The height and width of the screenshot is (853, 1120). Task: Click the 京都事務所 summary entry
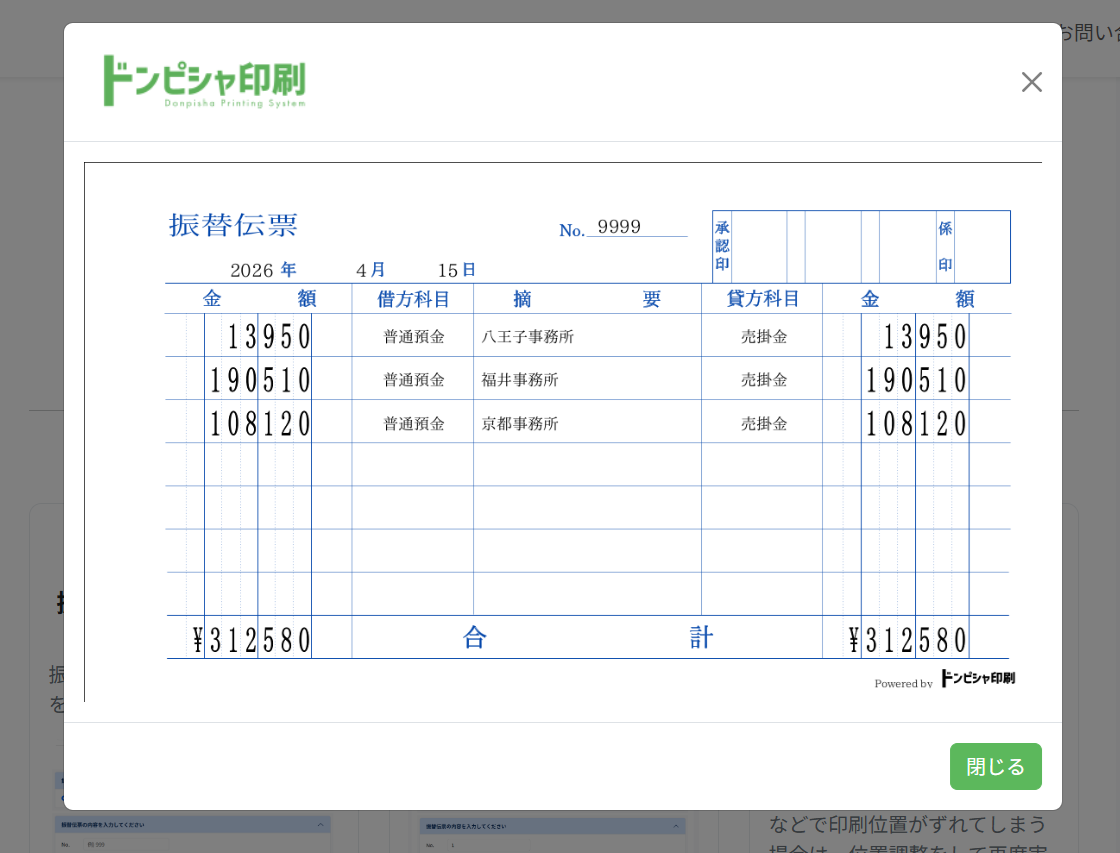(519, 424)
